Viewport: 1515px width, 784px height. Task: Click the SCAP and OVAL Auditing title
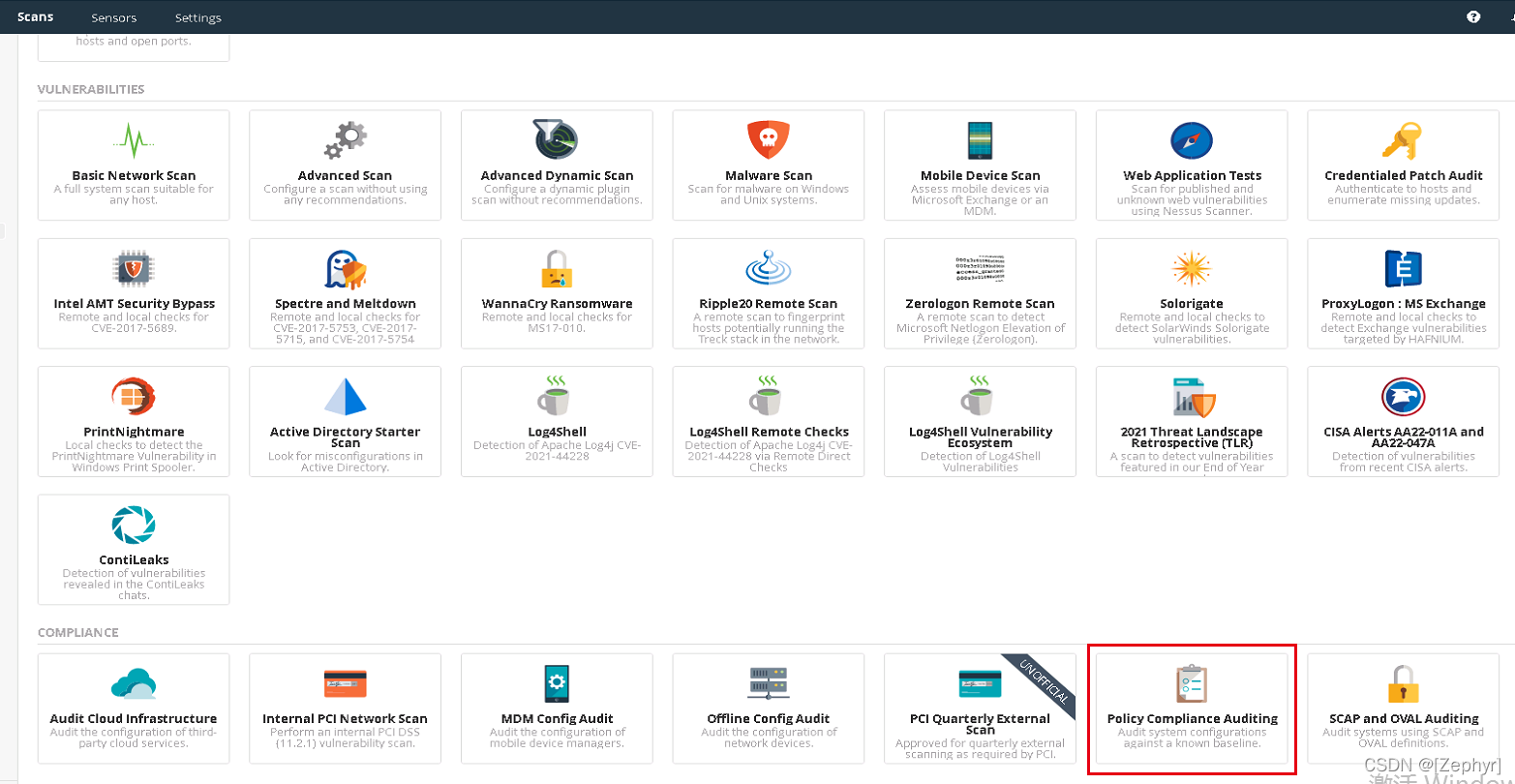1403,718
